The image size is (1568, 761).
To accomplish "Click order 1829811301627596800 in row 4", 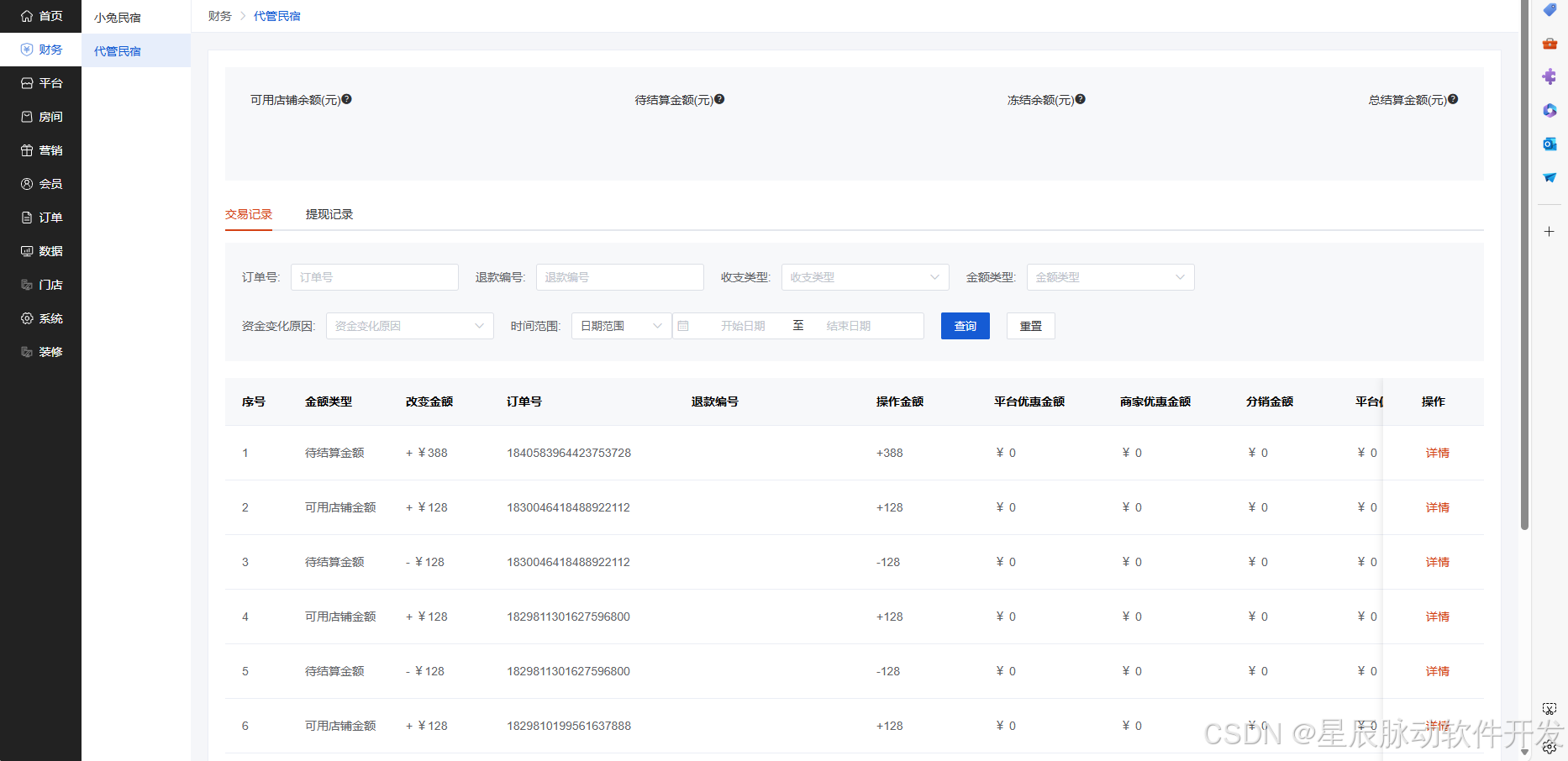I will click(569, 617).
